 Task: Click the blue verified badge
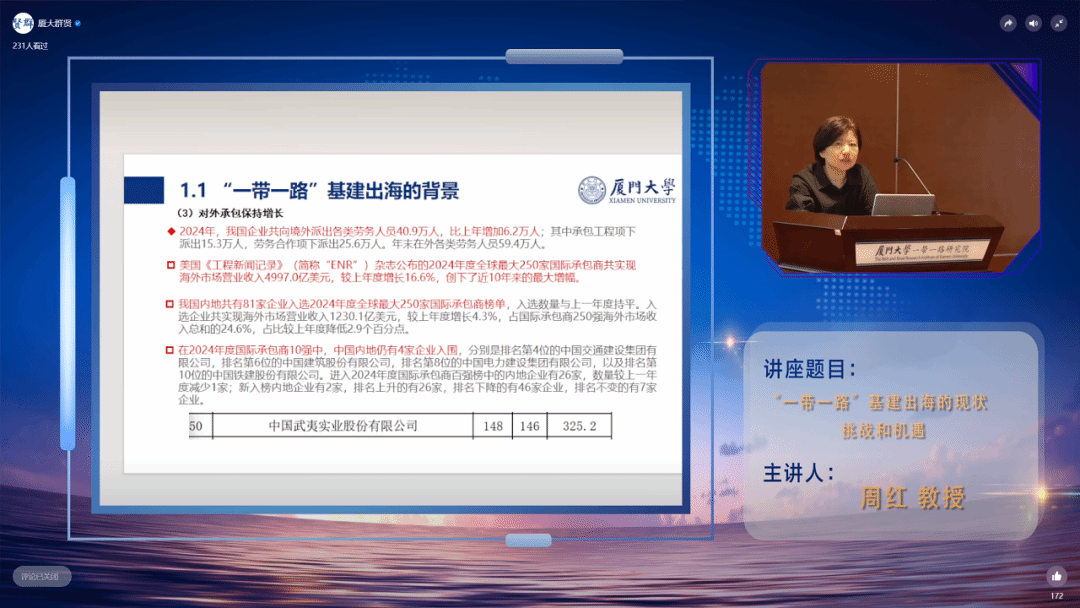[78, 23]
